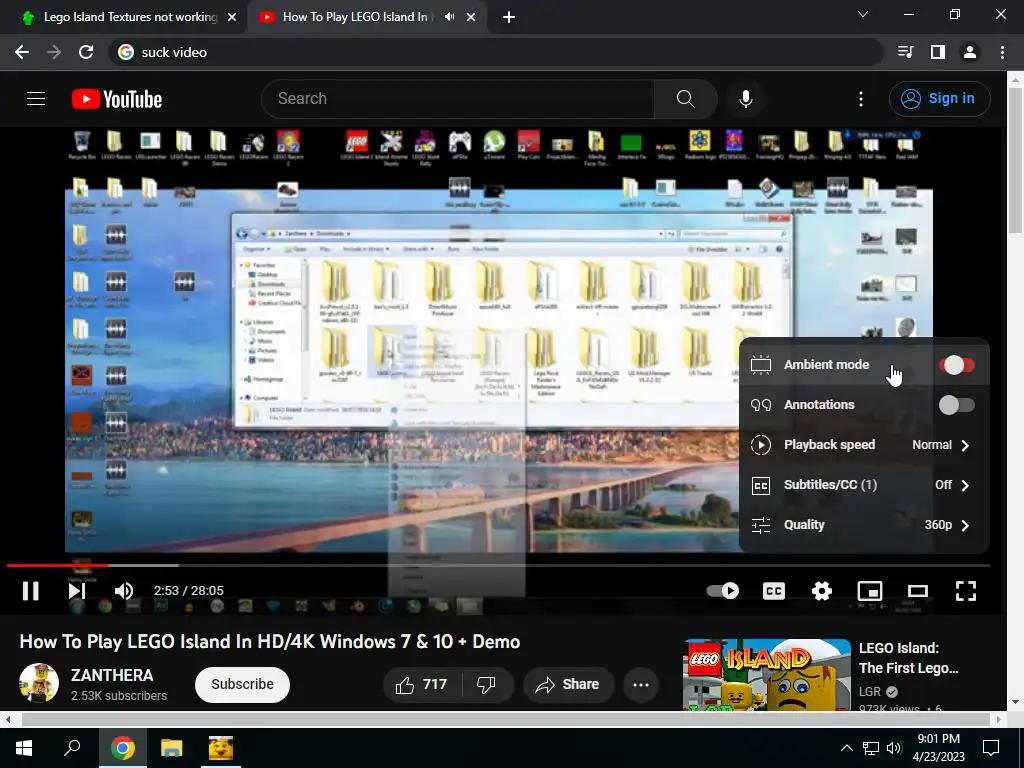Image resolution: width=1024 pixels, height=768 pixels.
Task: Open the notification center
Action: click(991, 748)
